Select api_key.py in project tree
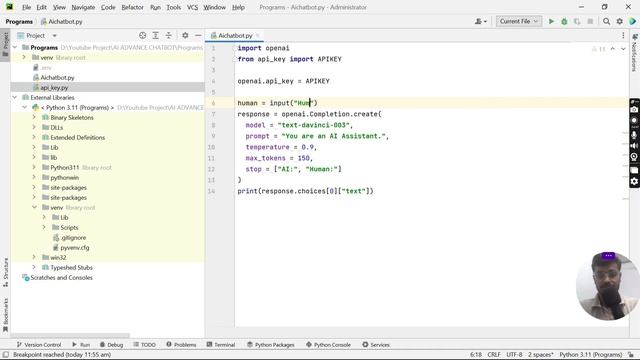Screen dimensions: 640x360 pyautogui.click(x=54, y=87)
